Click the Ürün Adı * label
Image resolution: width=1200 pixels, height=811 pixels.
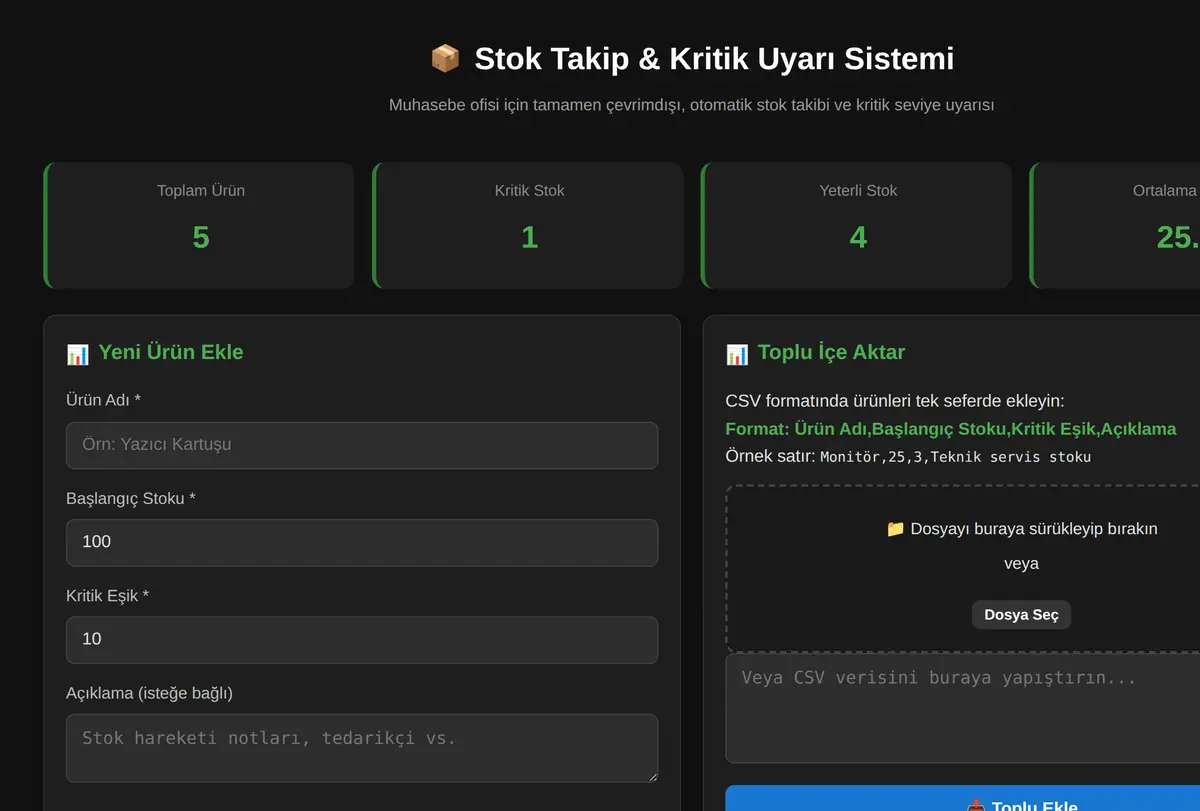pyautogui.click(x=103, y=400)
